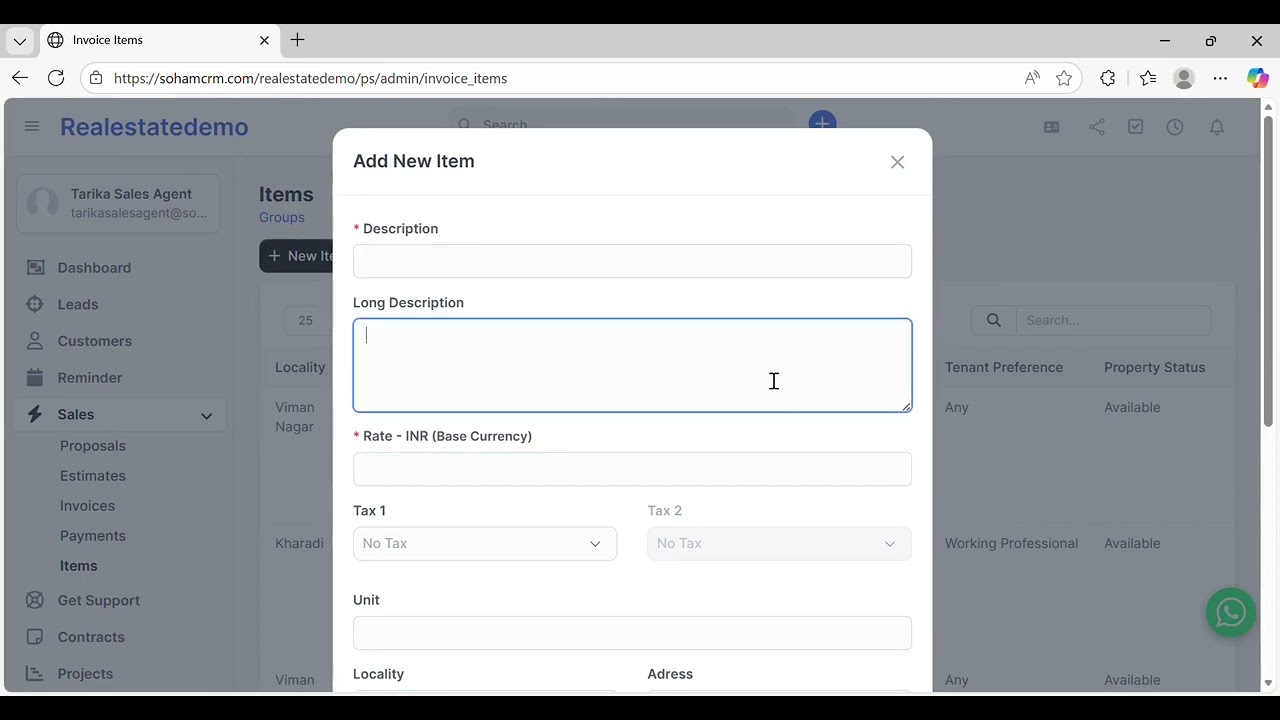Open Estimates under Sales
The image size is (1280, 720).
click(93, 476)
